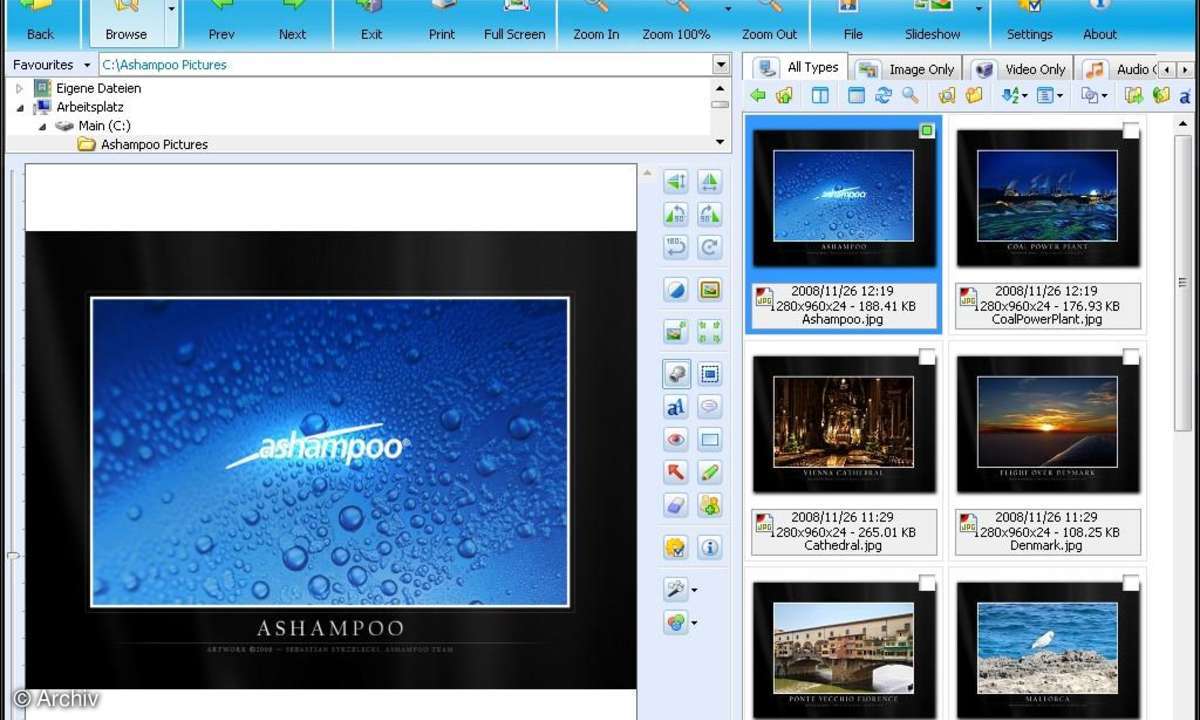Open Favourites dropdown arrow
1200x720 pixels.
click(x=88, y=65)
